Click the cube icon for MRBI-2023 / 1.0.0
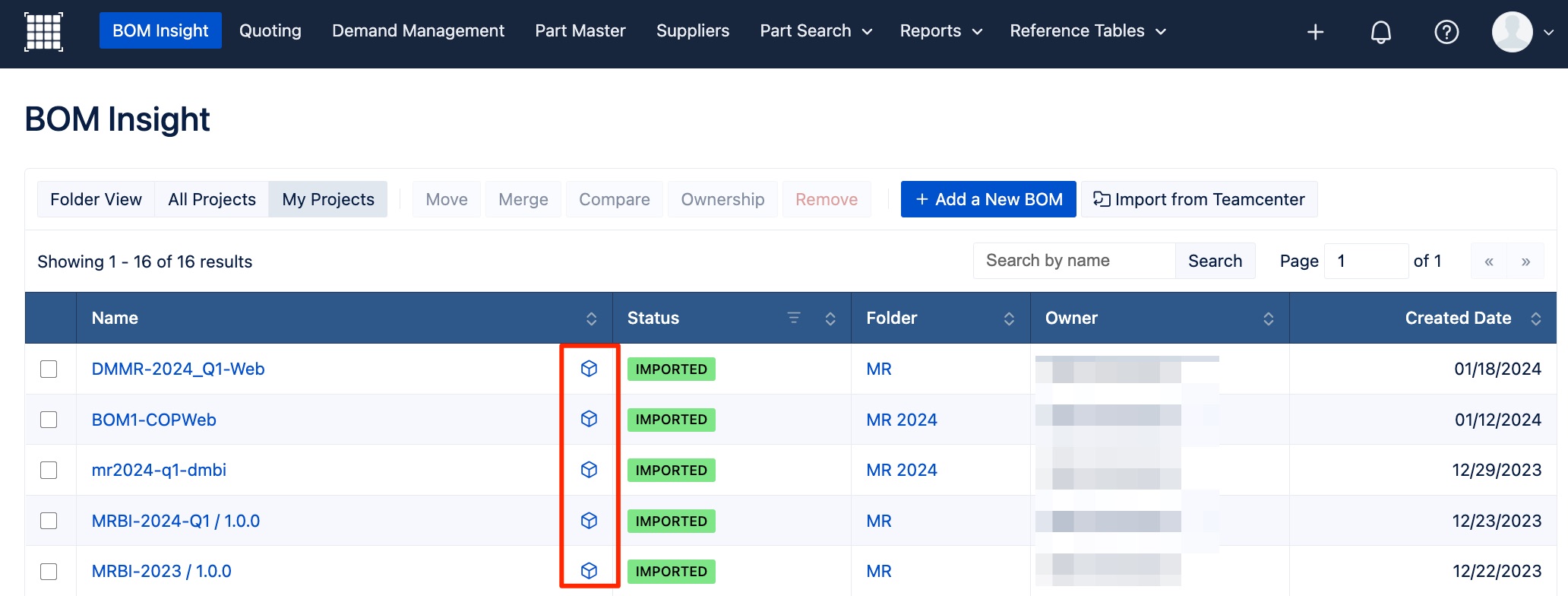 coord(589,571)
